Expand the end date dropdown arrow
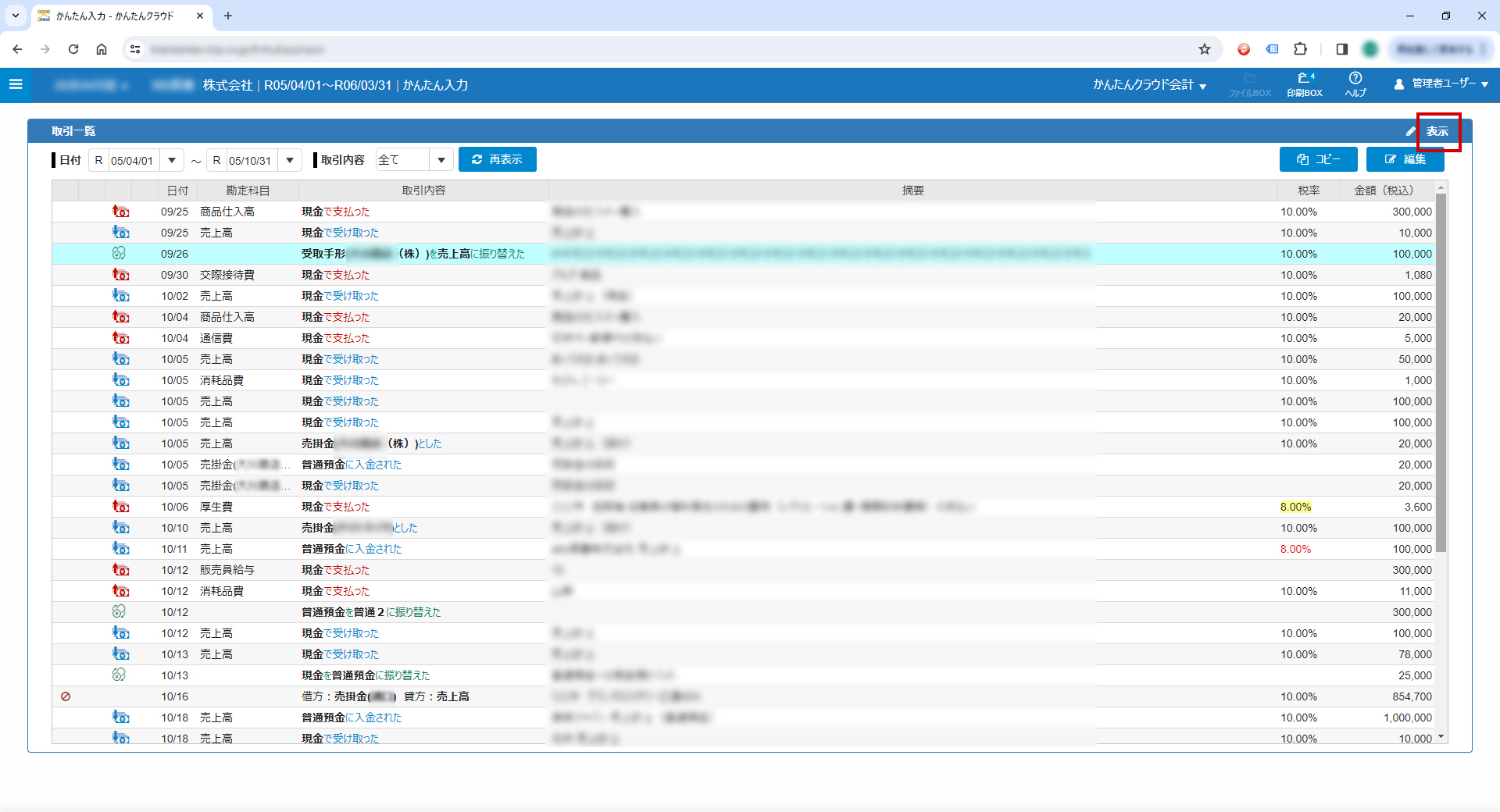 pos(290,160)
